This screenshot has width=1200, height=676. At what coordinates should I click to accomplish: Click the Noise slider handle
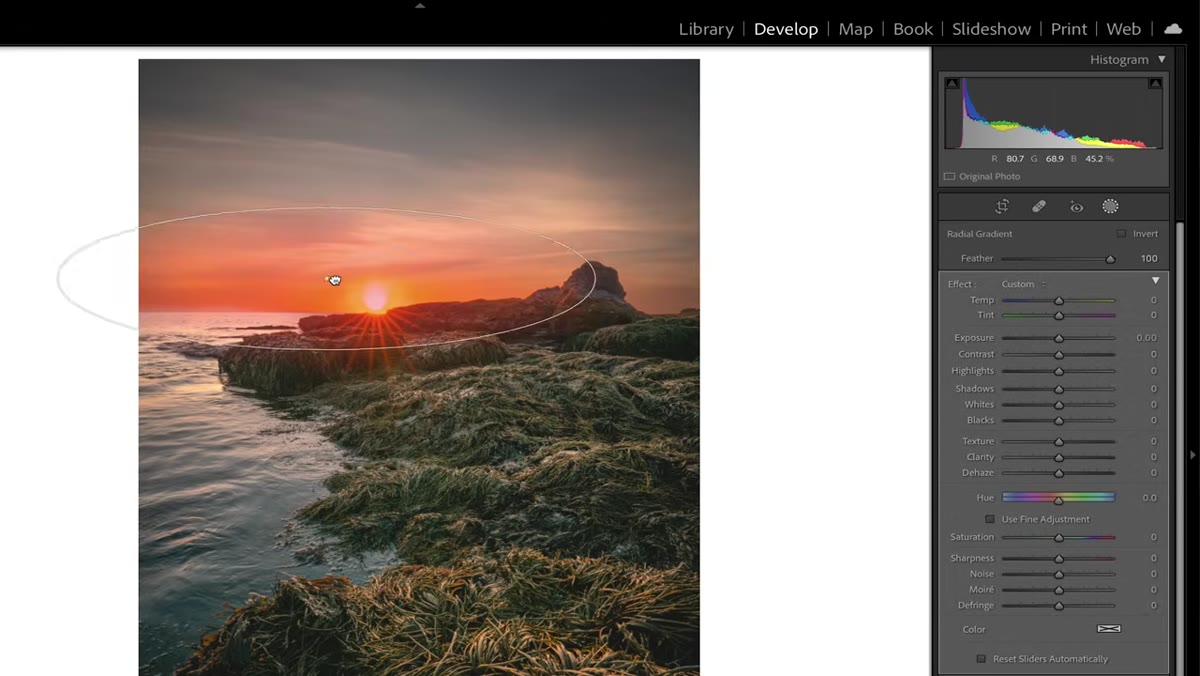click(1059, 575)
